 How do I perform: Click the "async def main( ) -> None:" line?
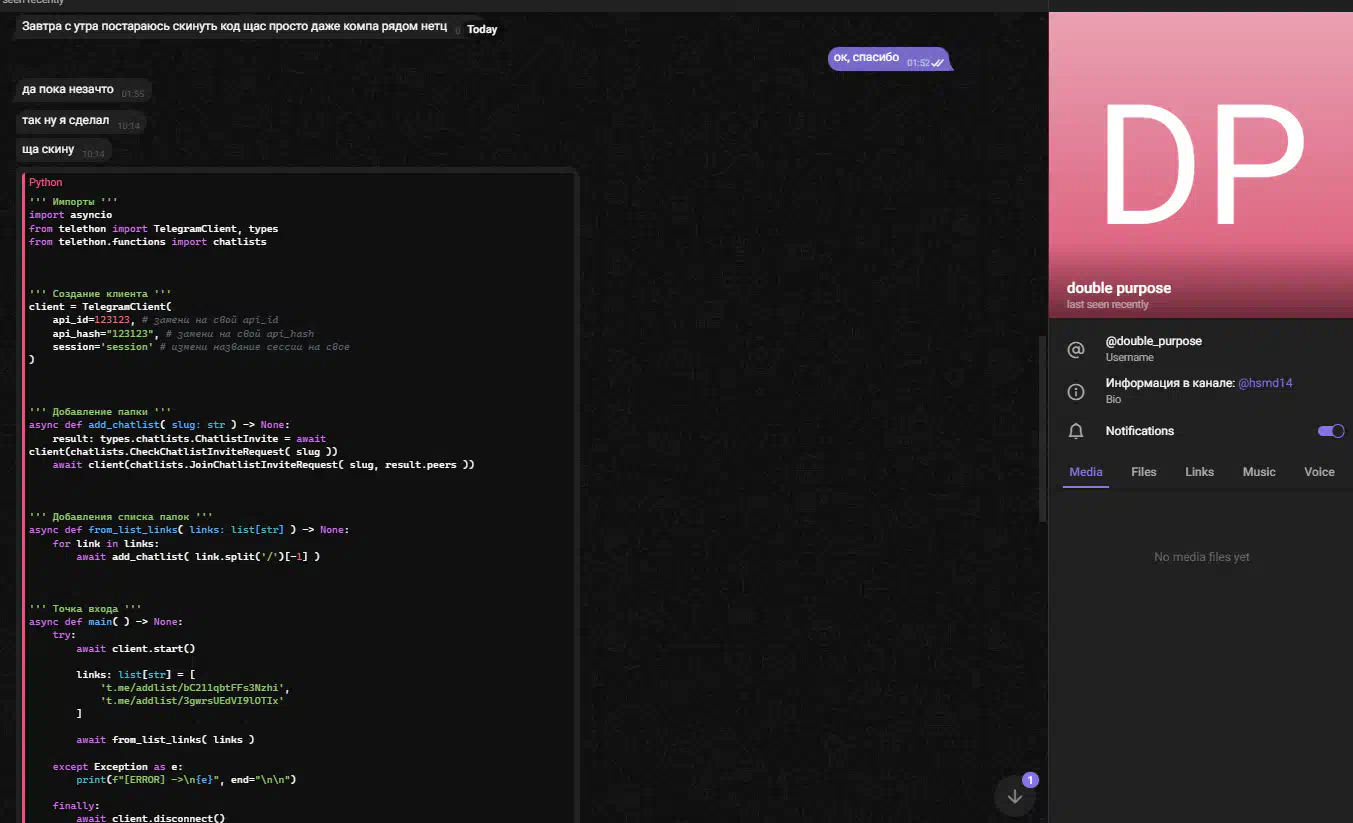[106, 622]
